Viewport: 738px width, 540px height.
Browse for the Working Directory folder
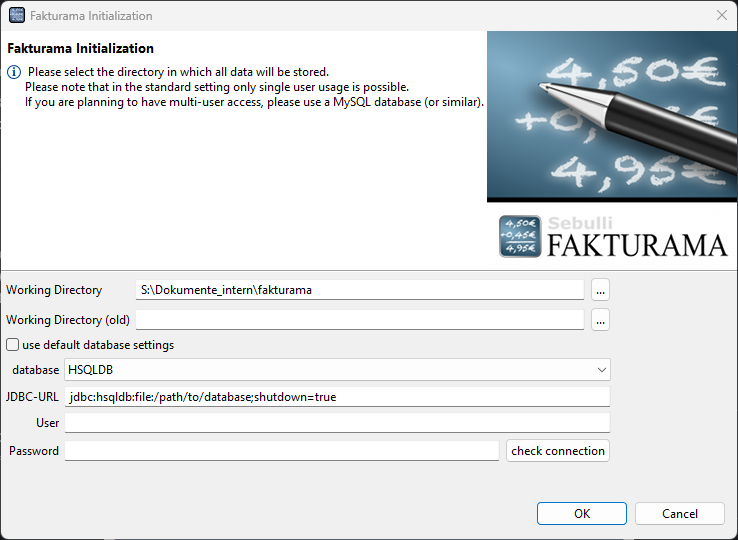600,290
